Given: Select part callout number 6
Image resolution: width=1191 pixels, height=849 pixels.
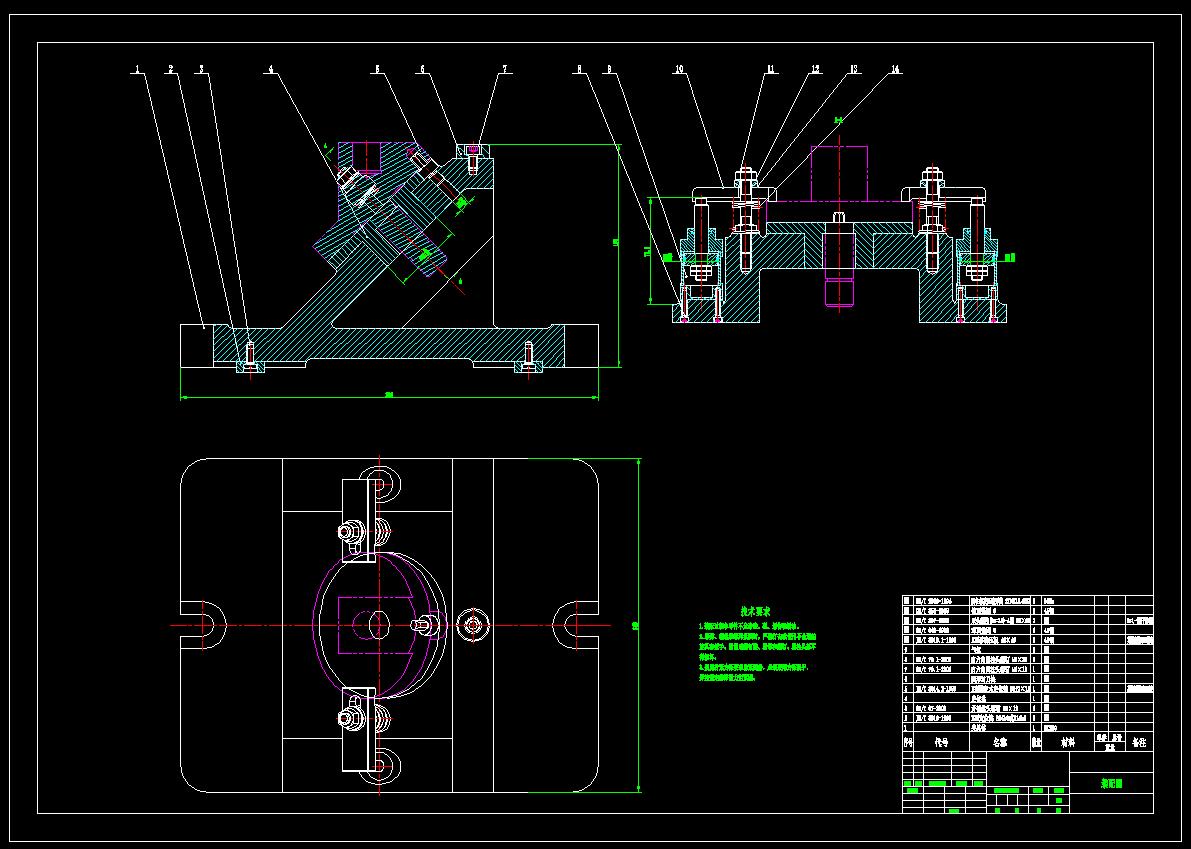Looking at the screenshot, I should point(423,69).
